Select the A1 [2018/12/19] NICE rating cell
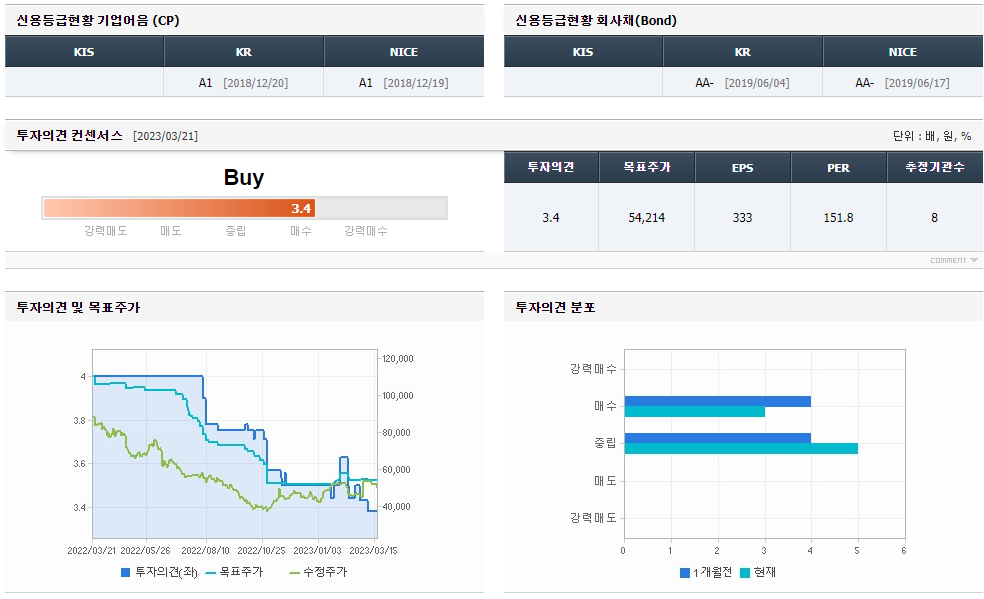This screenshot has height=599, width=984. tap(404, 82)
